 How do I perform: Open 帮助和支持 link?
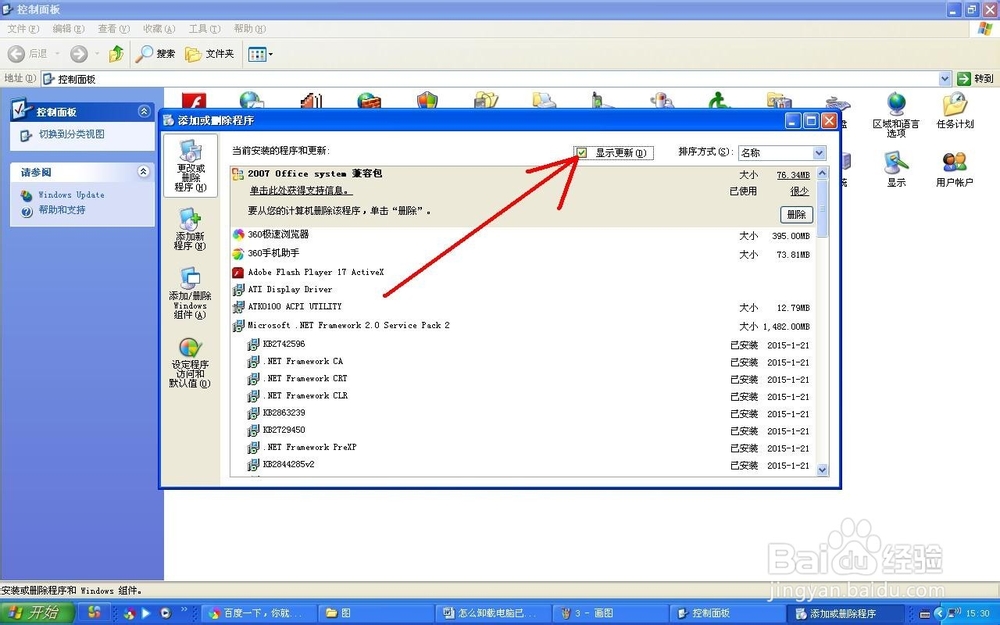[62, 210]
